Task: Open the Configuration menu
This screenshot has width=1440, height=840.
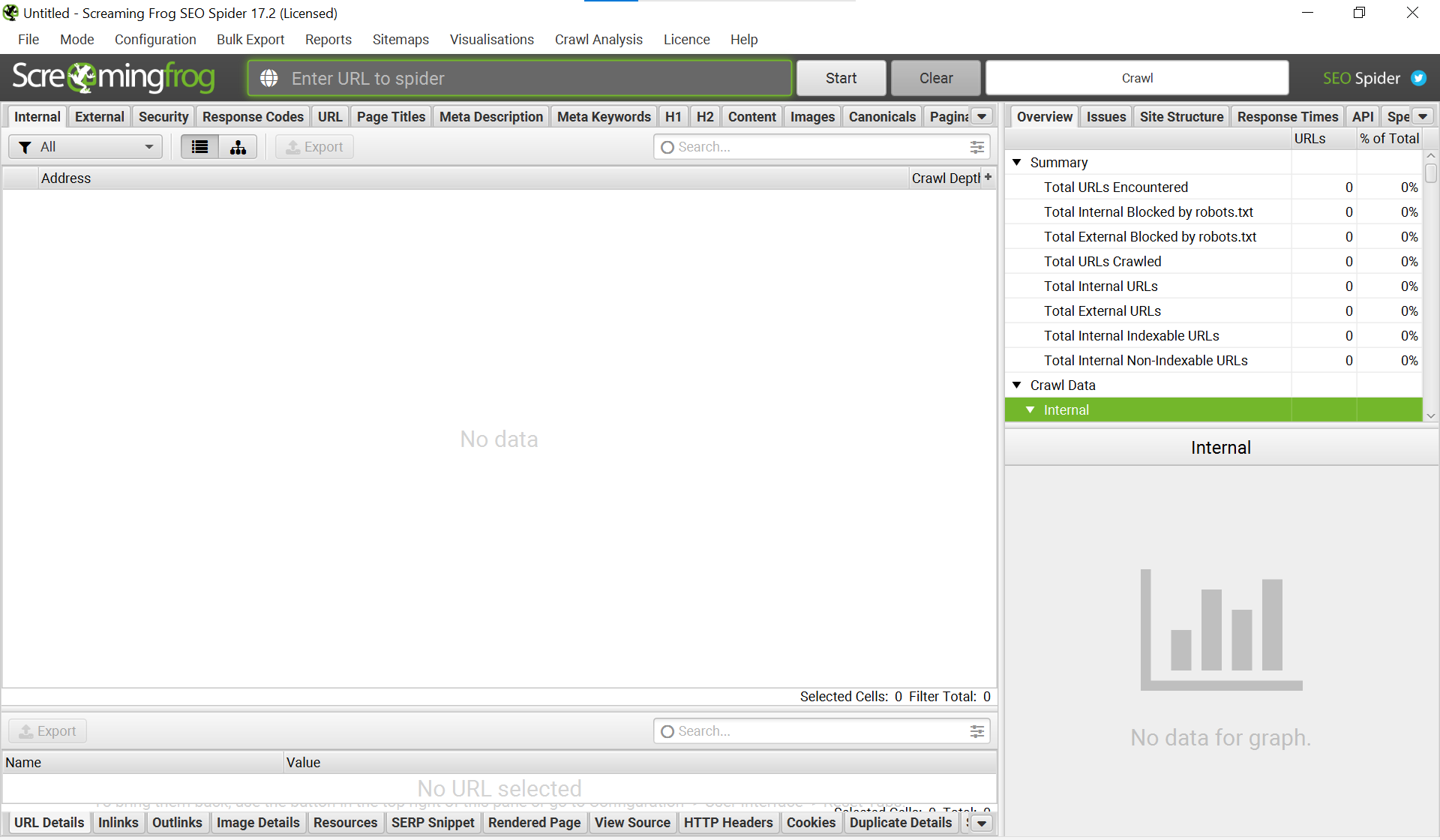Action: 155,39
